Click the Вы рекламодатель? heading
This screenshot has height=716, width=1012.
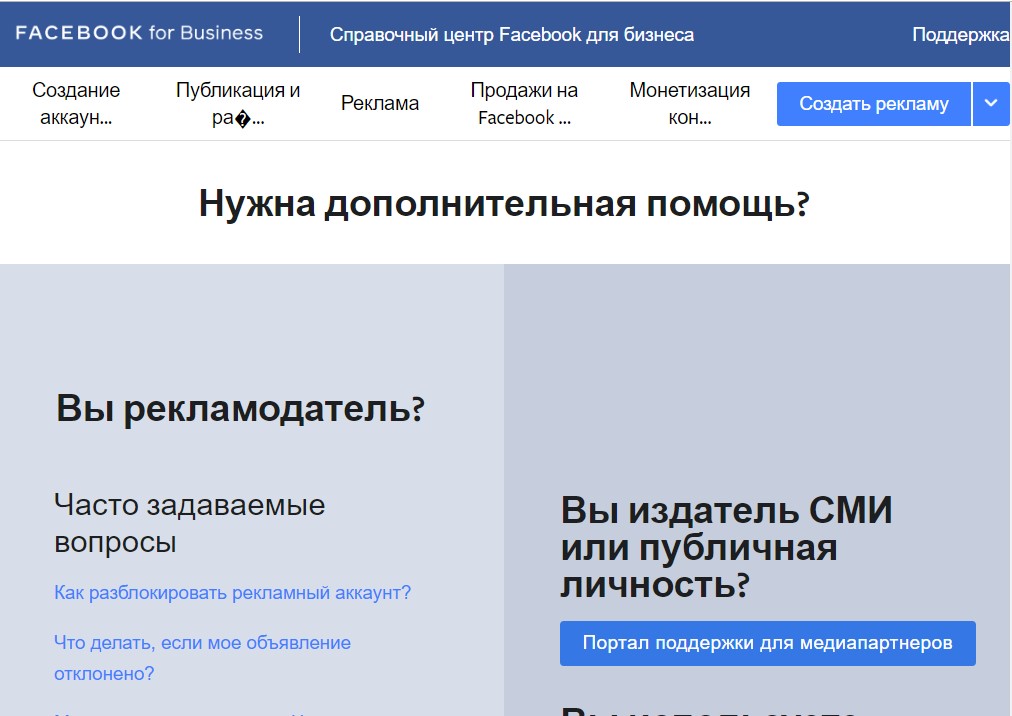pyautogui.click(x=240, y=409)
